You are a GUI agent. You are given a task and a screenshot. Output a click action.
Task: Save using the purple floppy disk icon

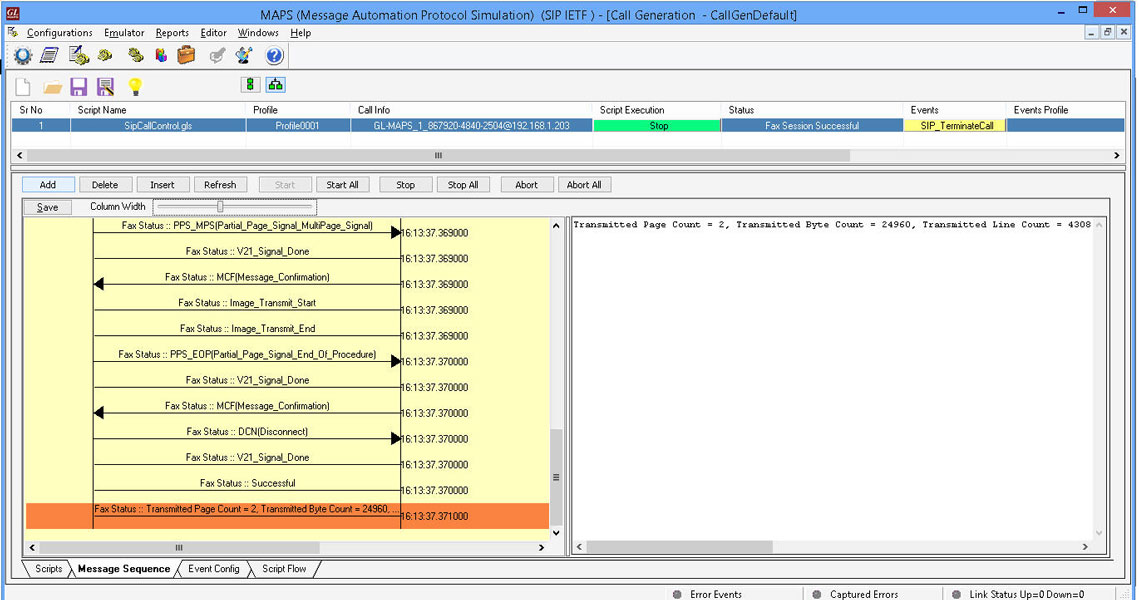[78, 87]
